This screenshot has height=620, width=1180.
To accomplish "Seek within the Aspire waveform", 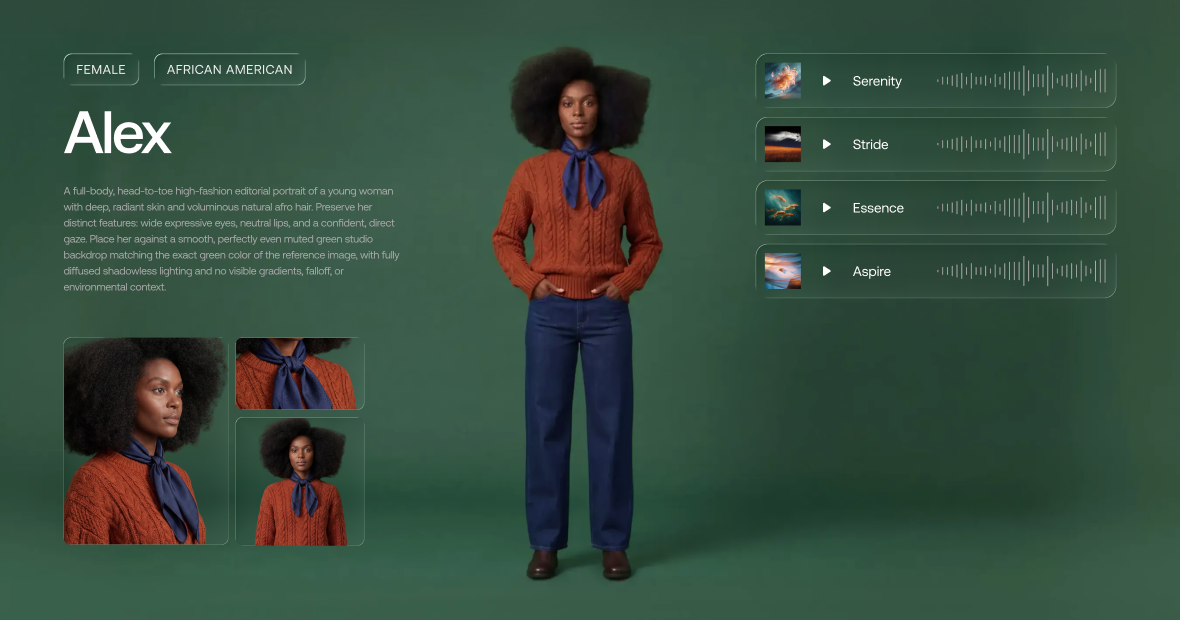I will click(1021, 271).
